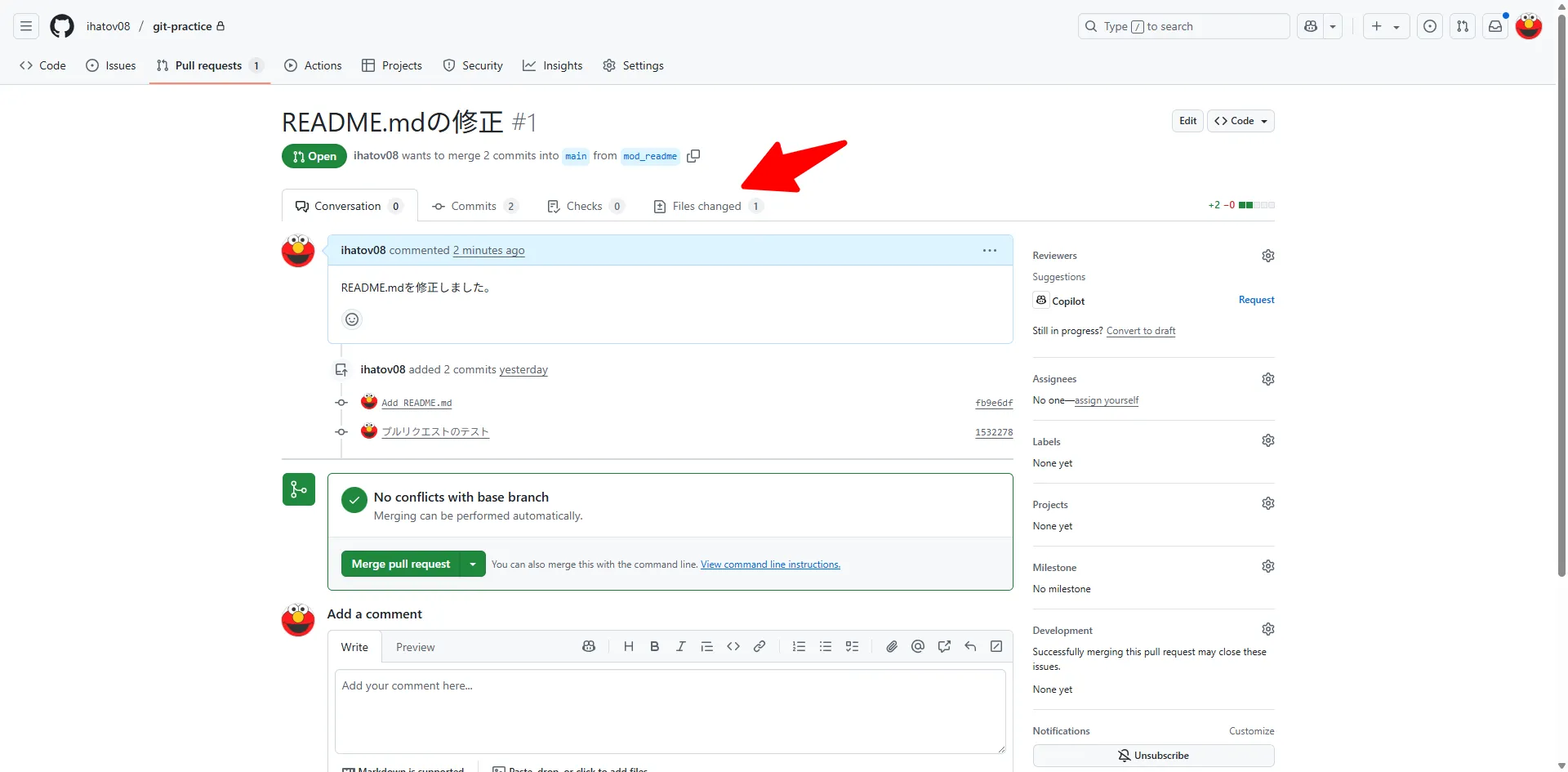Screen dimensions: 1568x772
Task: Mention a user with @ icon
Action: (918, 646)
